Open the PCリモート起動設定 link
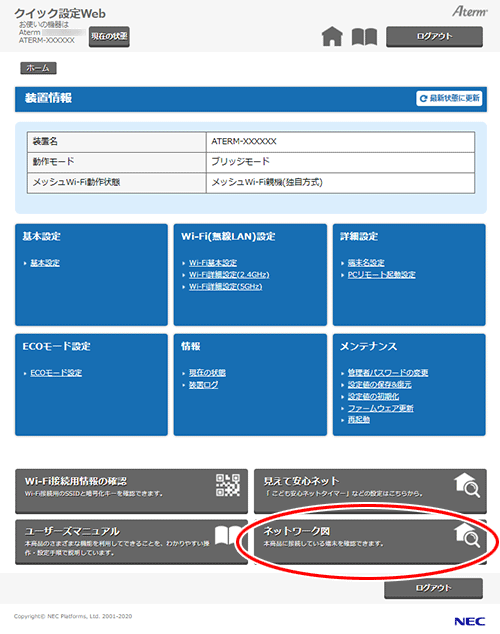Image resolution: width=500 pixels, height=634 pixels. coord(382,275)
